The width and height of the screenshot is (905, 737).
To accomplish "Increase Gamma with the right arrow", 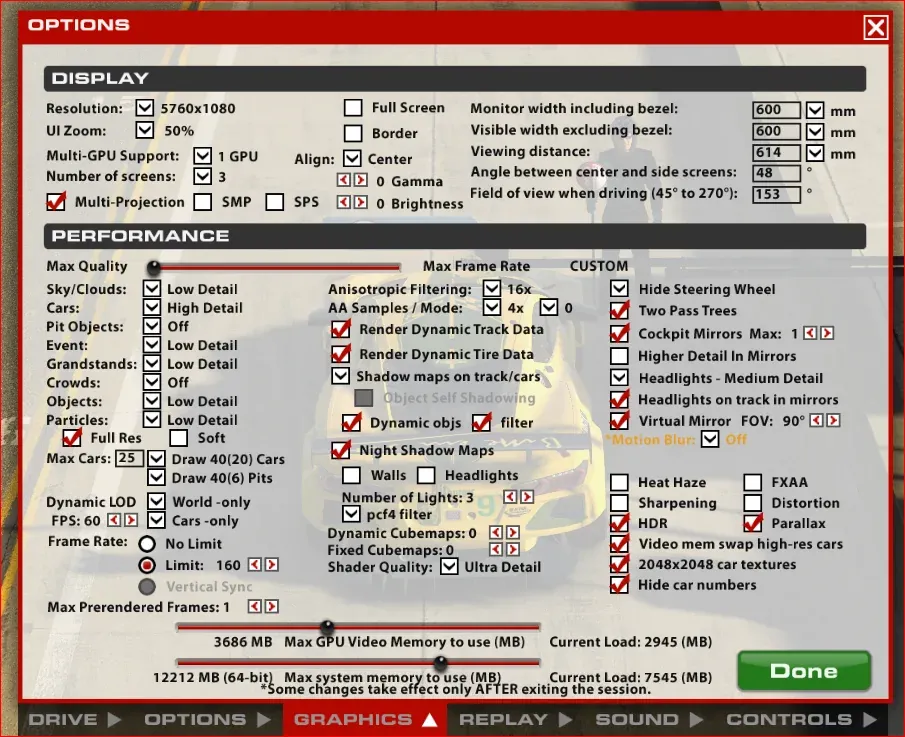I will pos(360,180).
